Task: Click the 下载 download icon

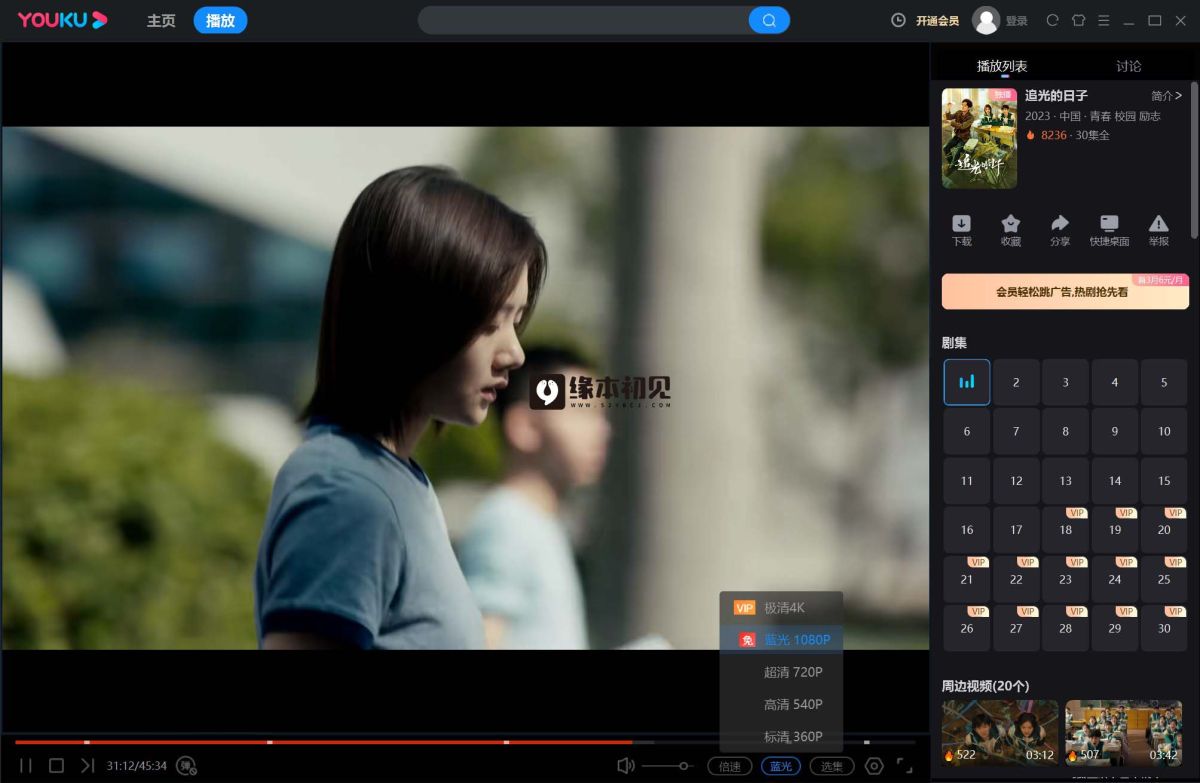Action: click(x=961, y=230)
